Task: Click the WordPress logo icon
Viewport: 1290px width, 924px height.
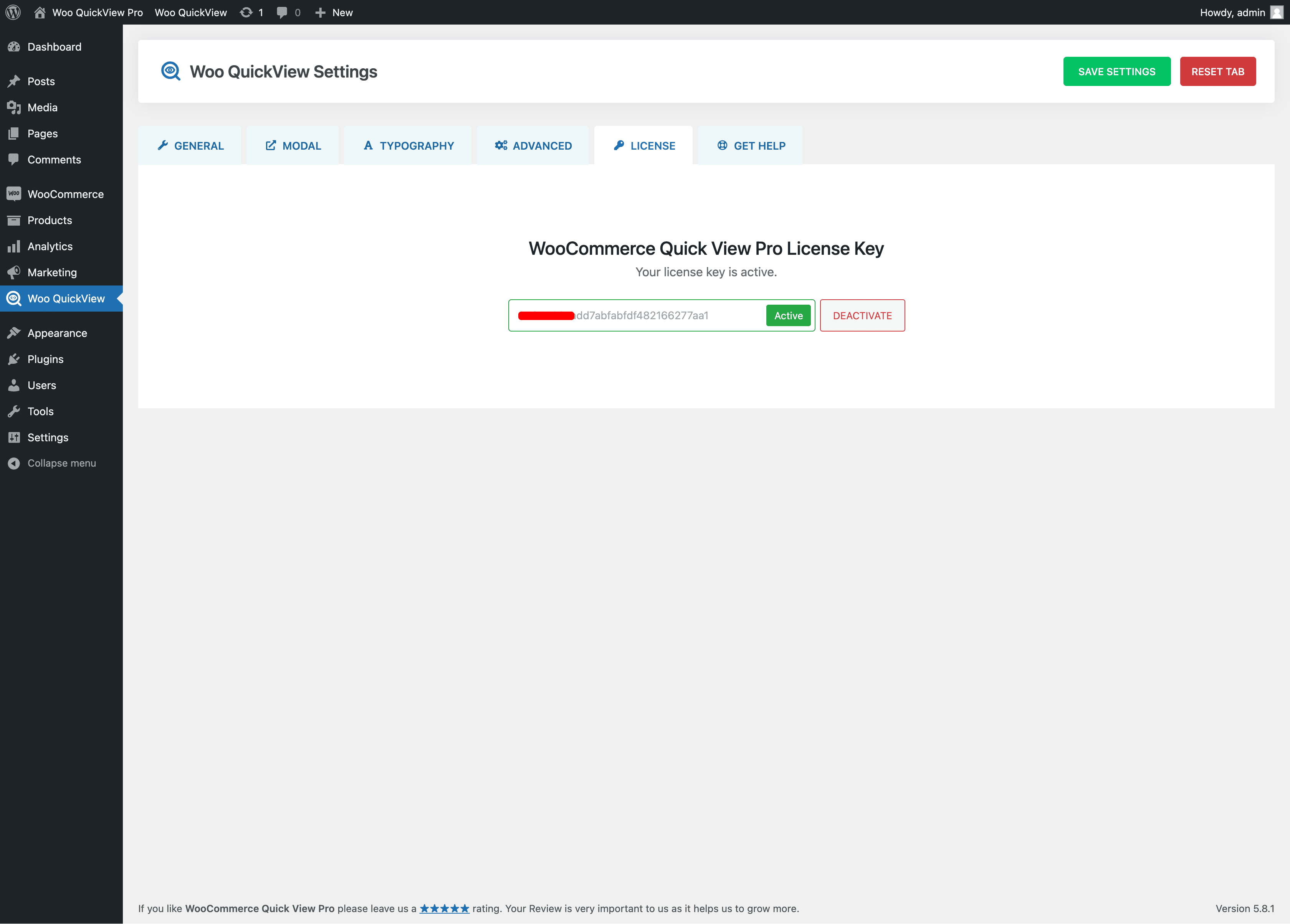Action: [x=13, y=12]
